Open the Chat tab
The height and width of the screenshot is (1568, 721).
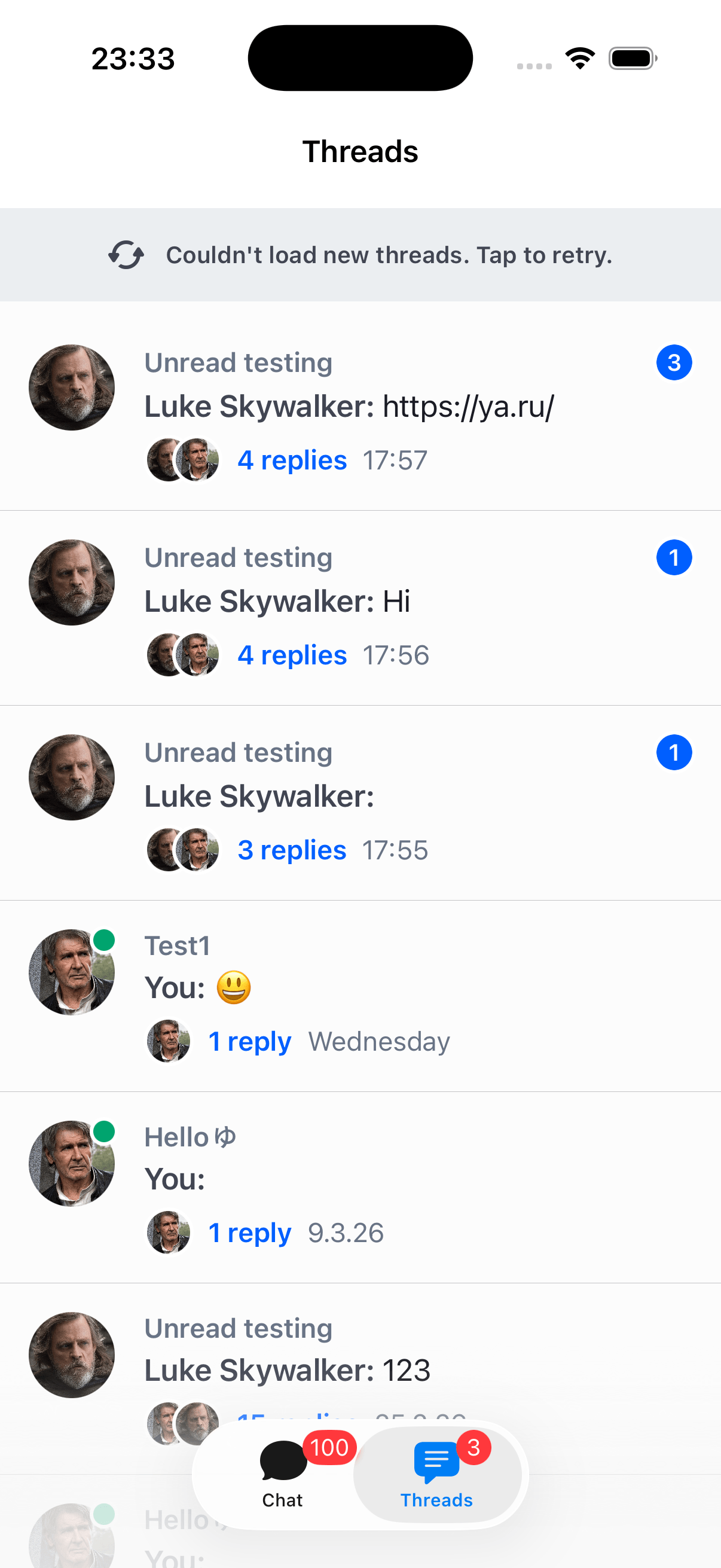282,1473
